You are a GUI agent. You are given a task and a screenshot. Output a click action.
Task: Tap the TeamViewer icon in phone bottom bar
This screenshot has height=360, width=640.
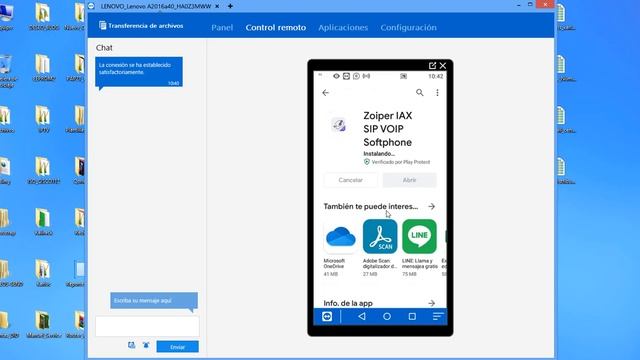click(327, 316)
